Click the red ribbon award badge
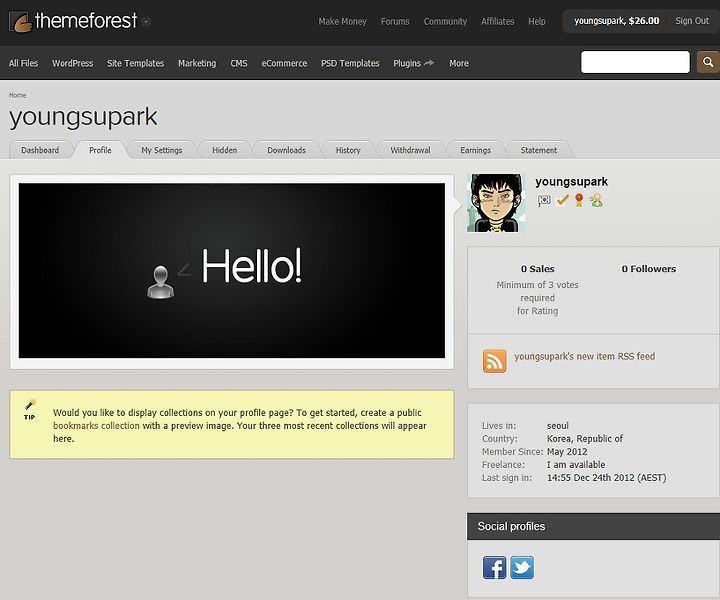The height and width of the screenshot is (600, 720). tap(579, 200)
